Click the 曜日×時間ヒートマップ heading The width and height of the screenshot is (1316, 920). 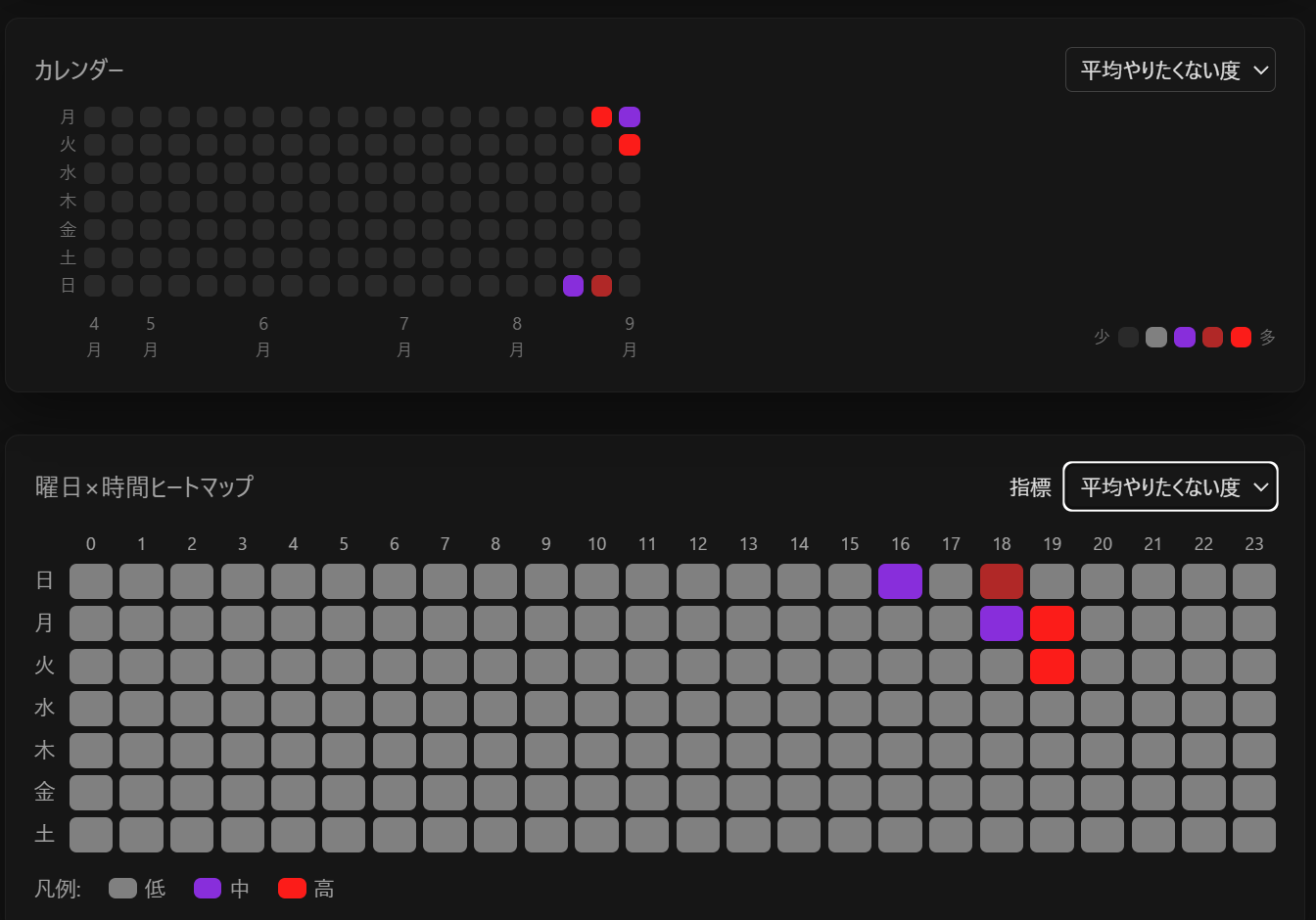click(x=145, y=486)
